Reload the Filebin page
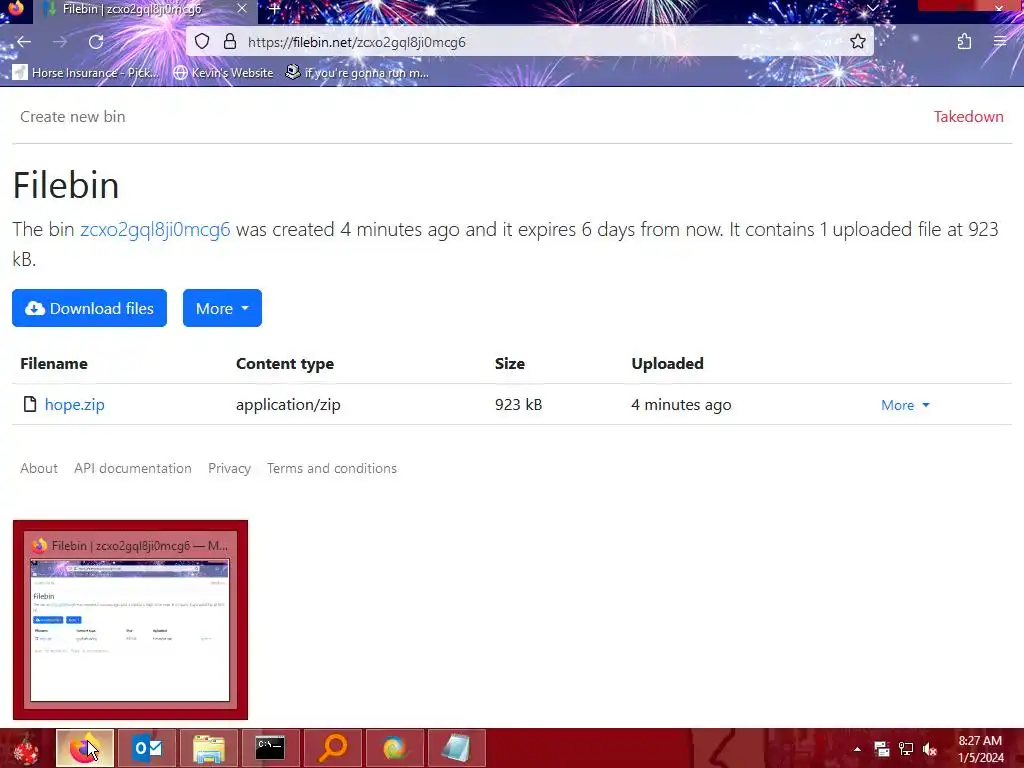The height and width of the screenshot is (768, 1024). [96, 42]
